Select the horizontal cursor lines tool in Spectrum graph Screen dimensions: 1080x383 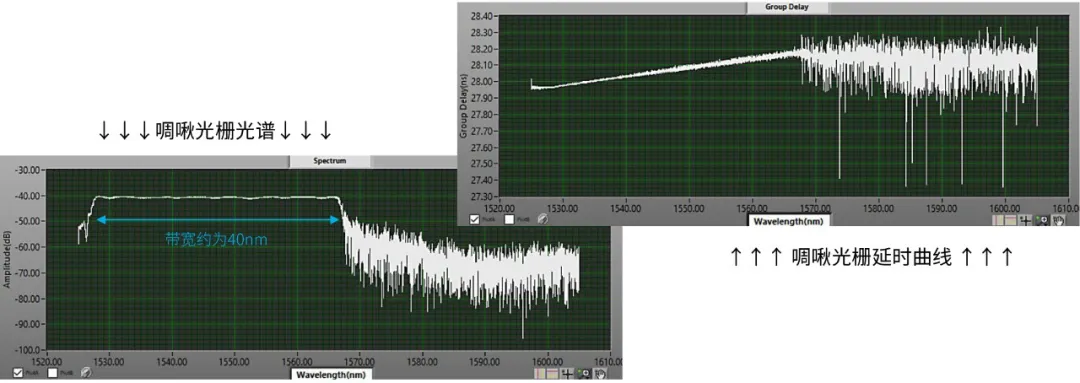(552, 373)
